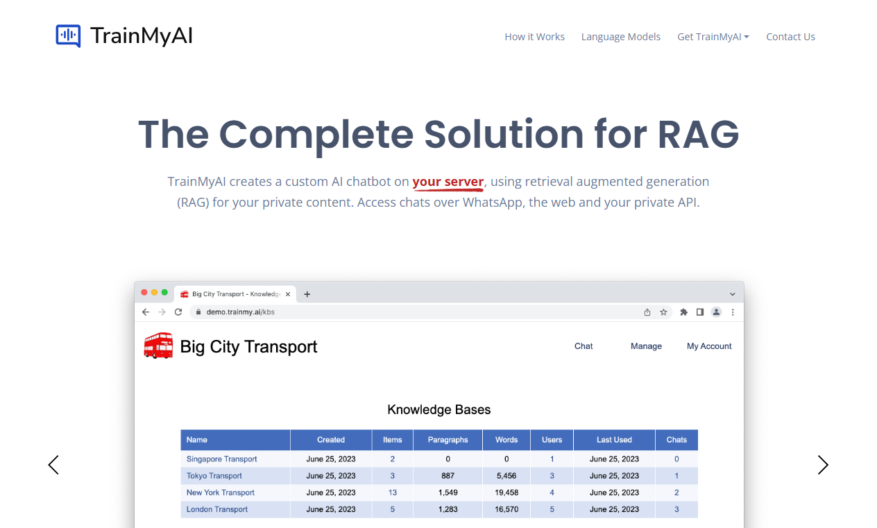Click the new tab plus icon
This screenshot has height=528, width=877.
[307, 294]
